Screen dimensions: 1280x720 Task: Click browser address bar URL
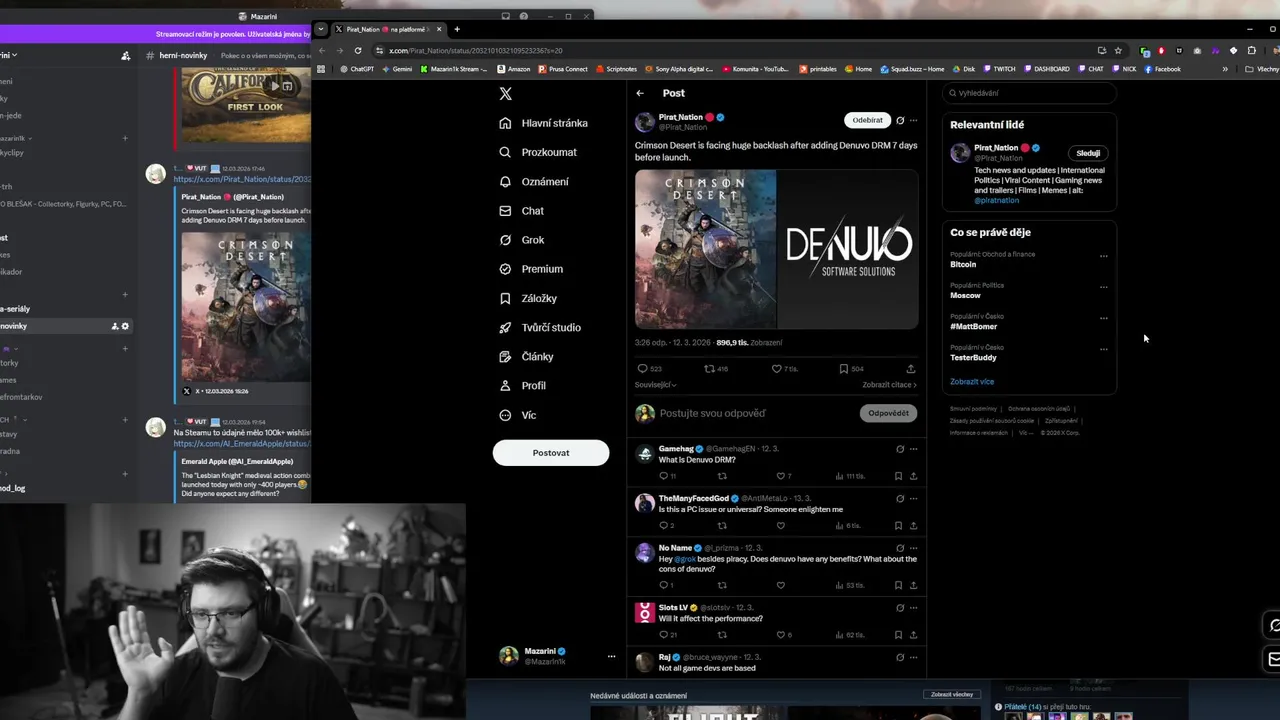click(x=476, y=50)
